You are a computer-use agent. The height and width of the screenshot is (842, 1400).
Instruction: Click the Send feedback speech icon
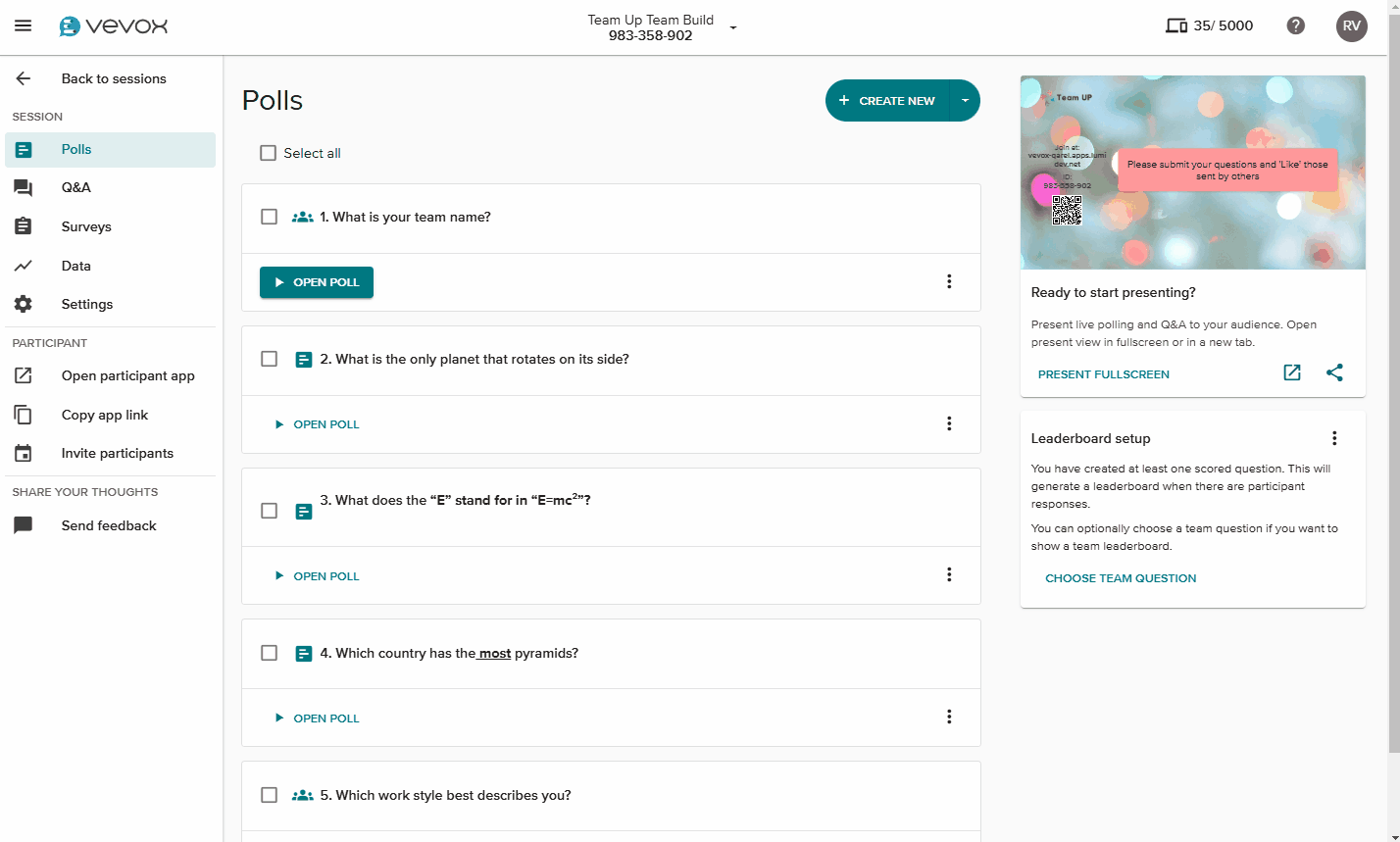24,525
